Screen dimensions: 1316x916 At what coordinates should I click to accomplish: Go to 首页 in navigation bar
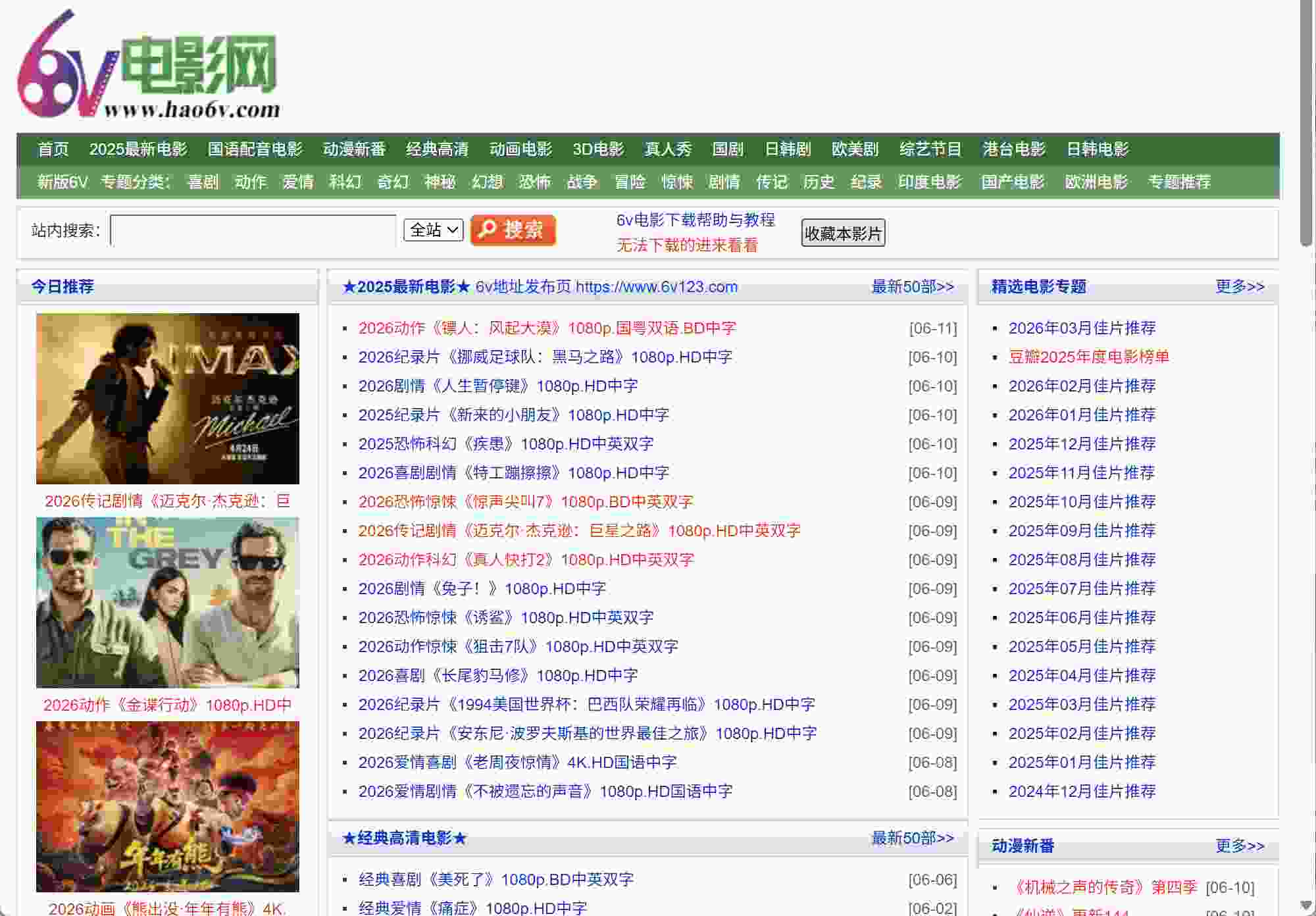53,149
